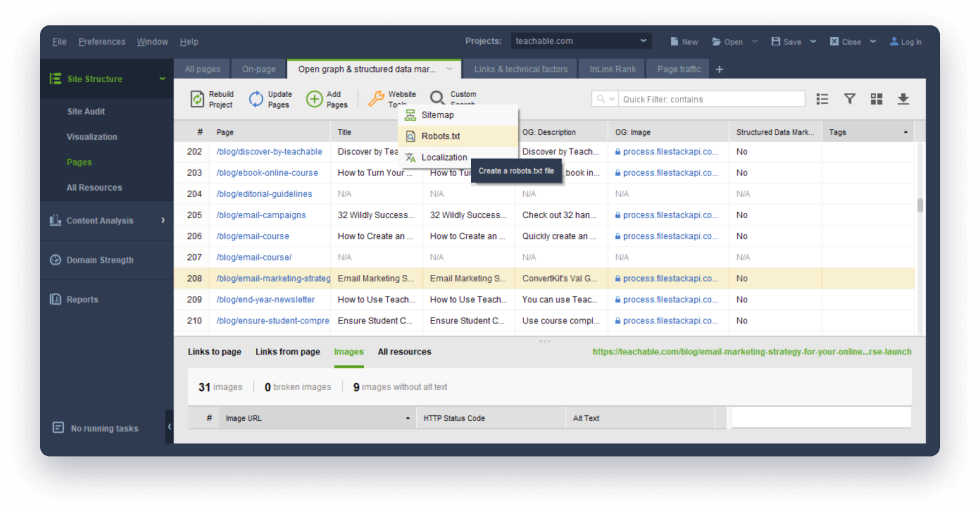
Task: Click the Rebuild Project icon
Action: 197,99
